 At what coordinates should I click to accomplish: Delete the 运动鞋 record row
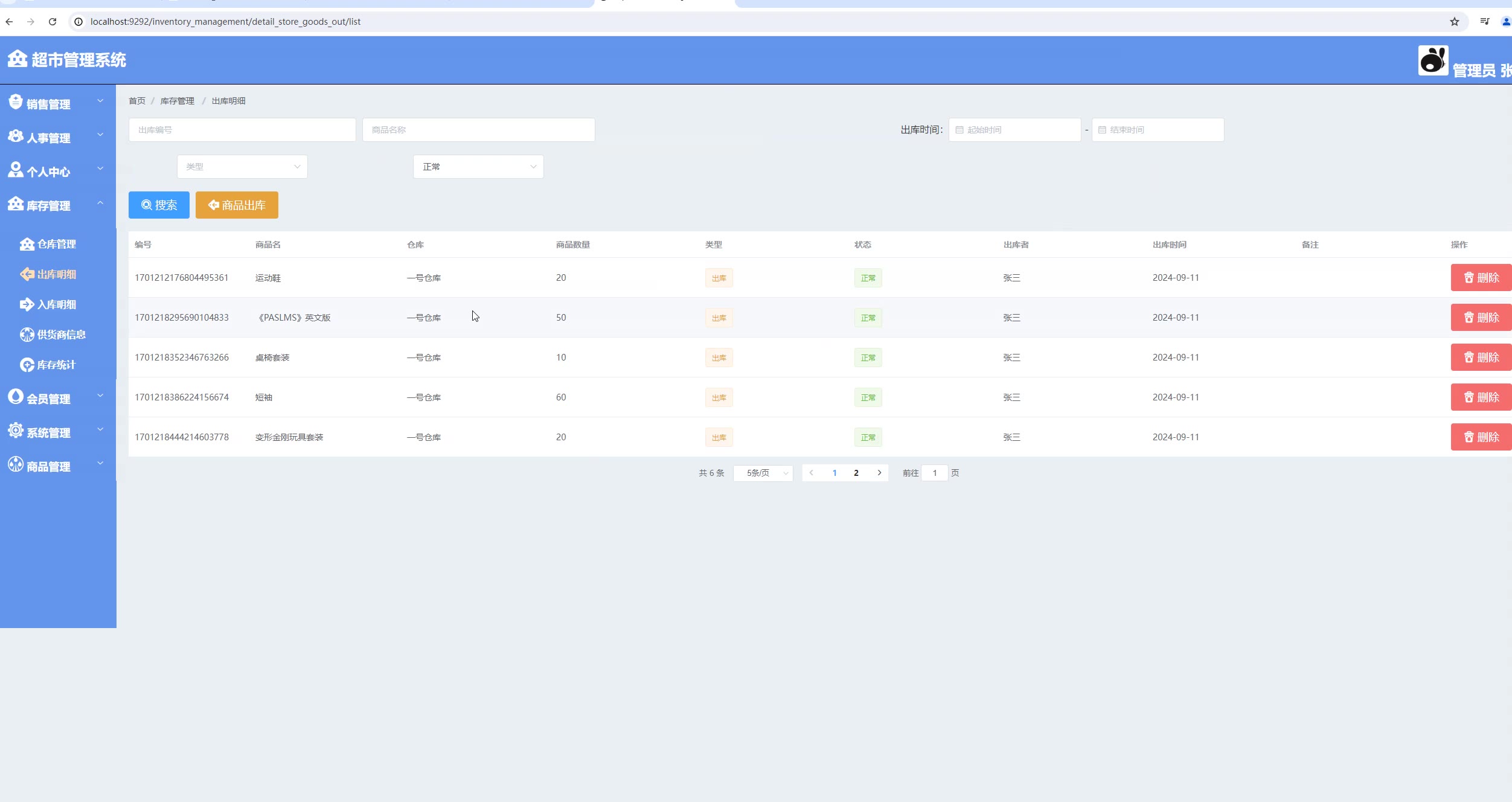[x=1481, y=278]
